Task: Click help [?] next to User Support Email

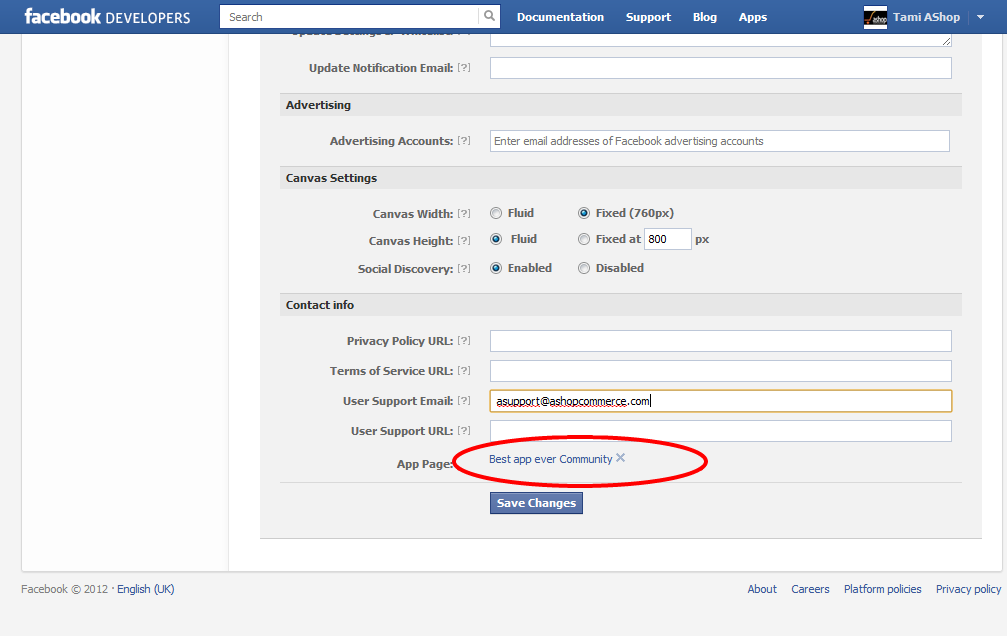Action: [x=464, y=401]
